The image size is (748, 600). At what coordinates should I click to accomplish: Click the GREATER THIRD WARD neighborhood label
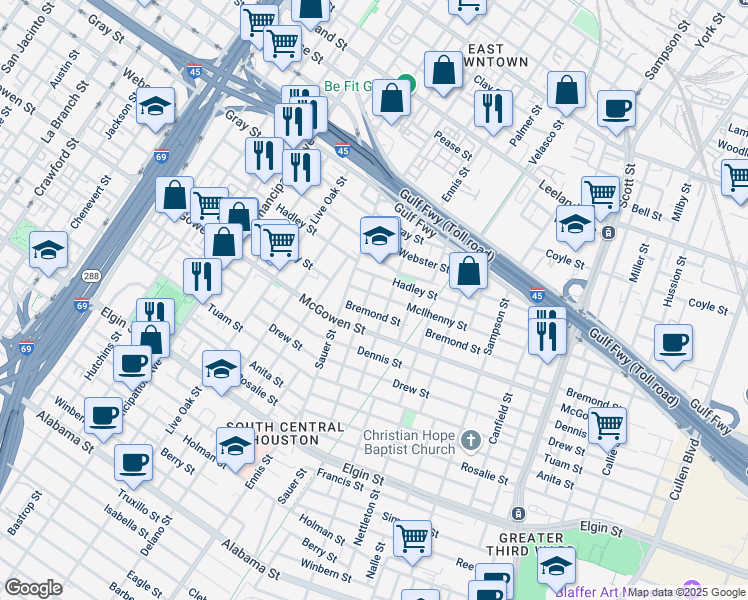point(530,544)
